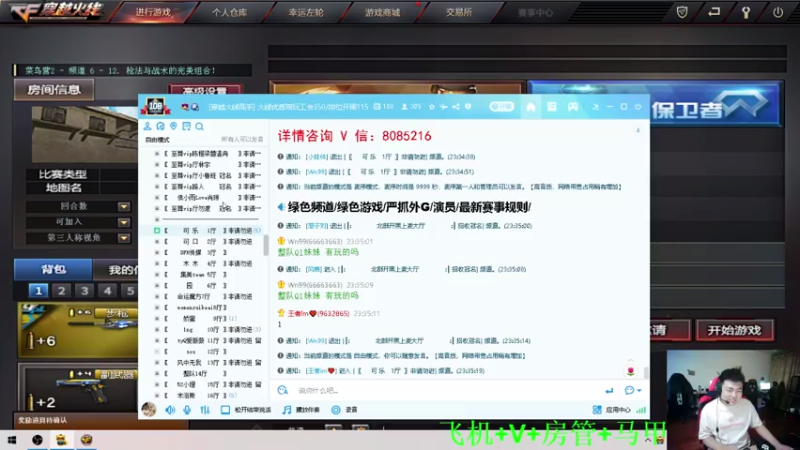
Task: Open the 可加入 dropdown arrow
Action: tap(124, 222)
